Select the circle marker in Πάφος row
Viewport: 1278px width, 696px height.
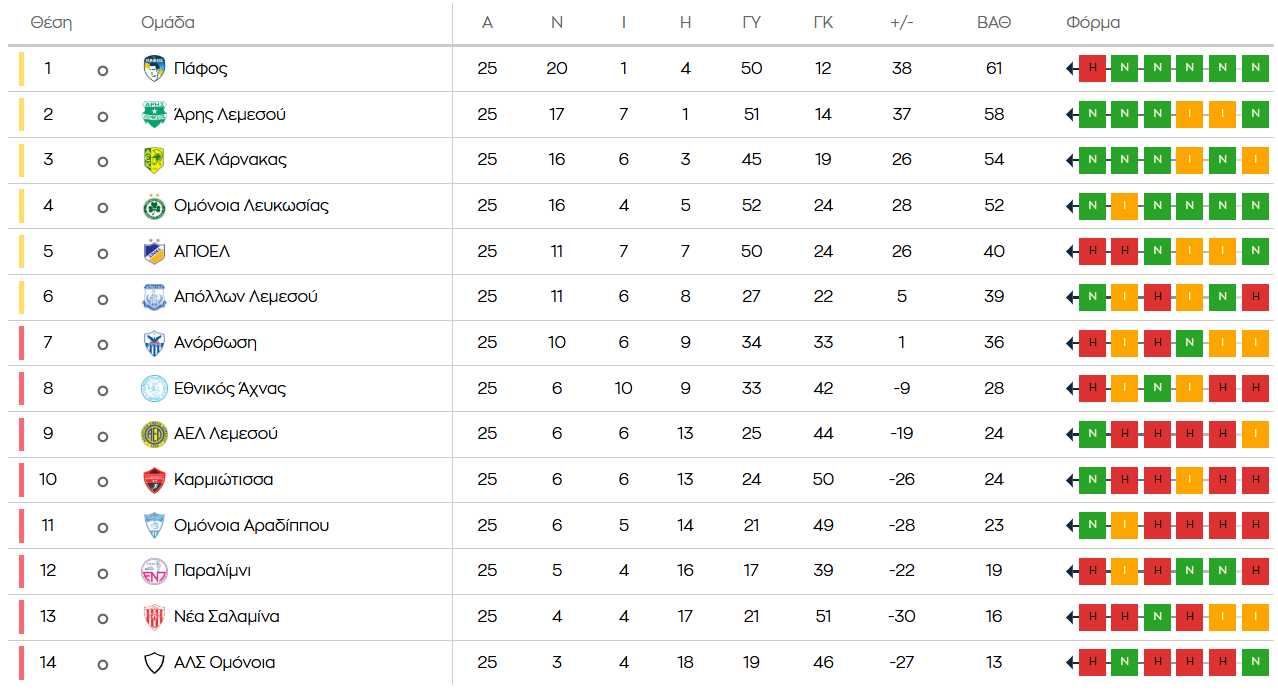[x=102, y=71]
